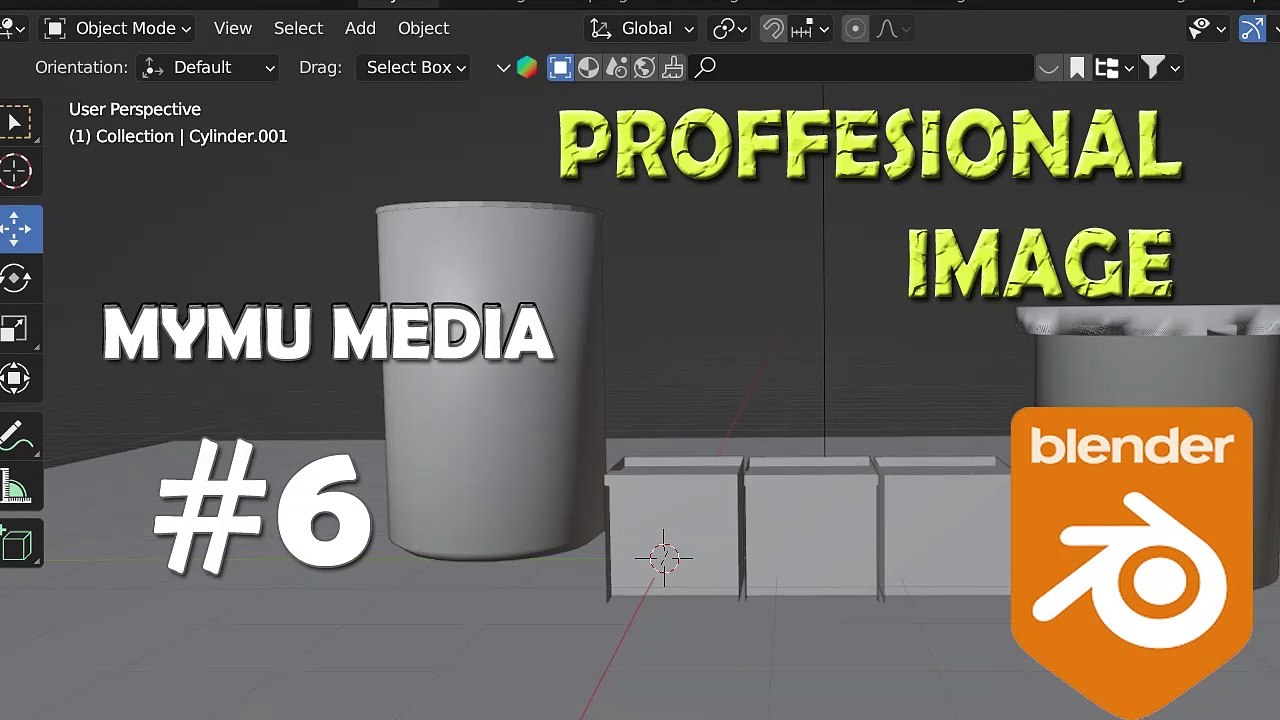Select the row of gray box objects

pyautogui.click(x=808, y=528)
